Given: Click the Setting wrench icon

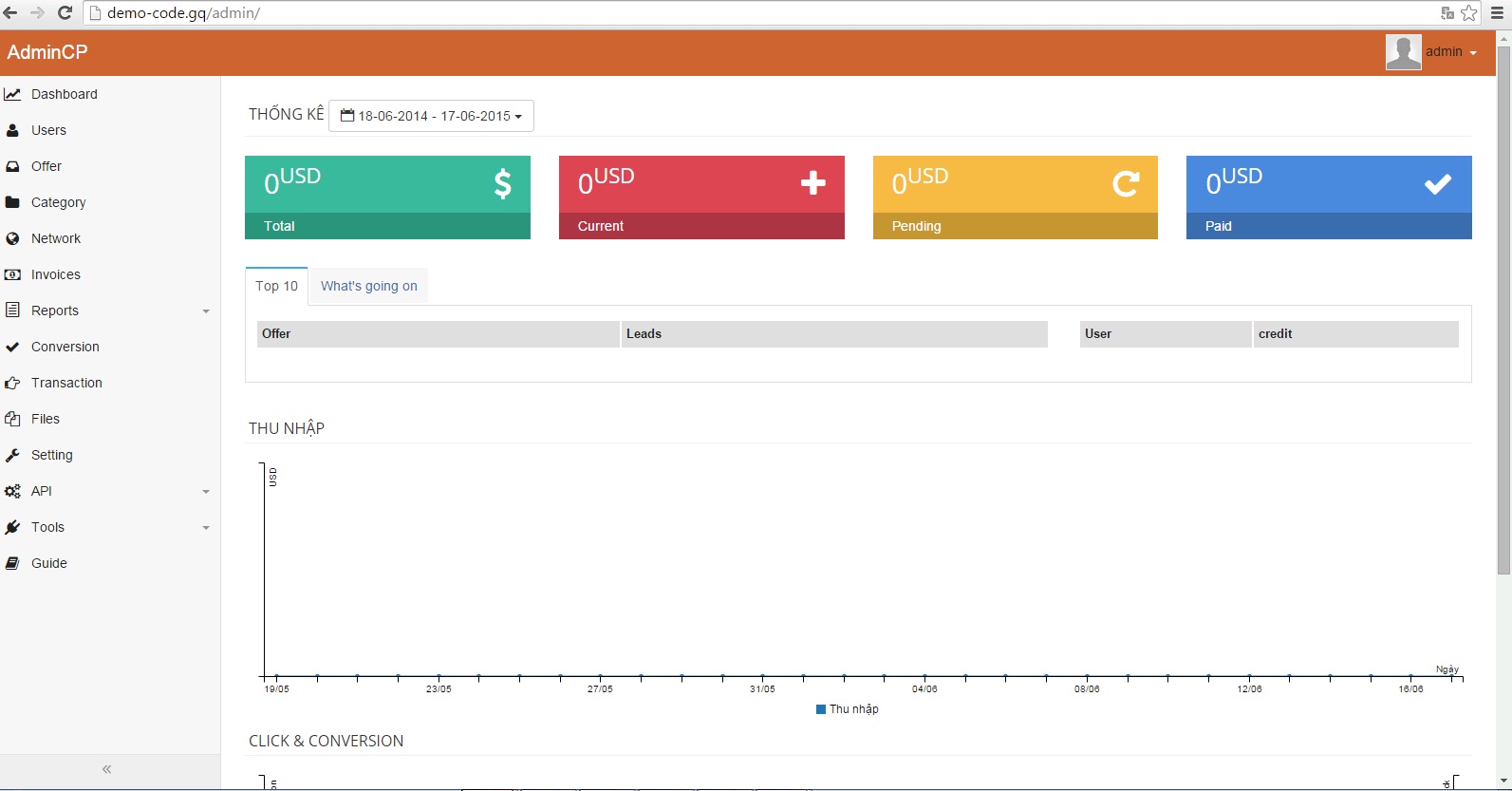Looking at the screenshot, I should (x=12, y=455).
